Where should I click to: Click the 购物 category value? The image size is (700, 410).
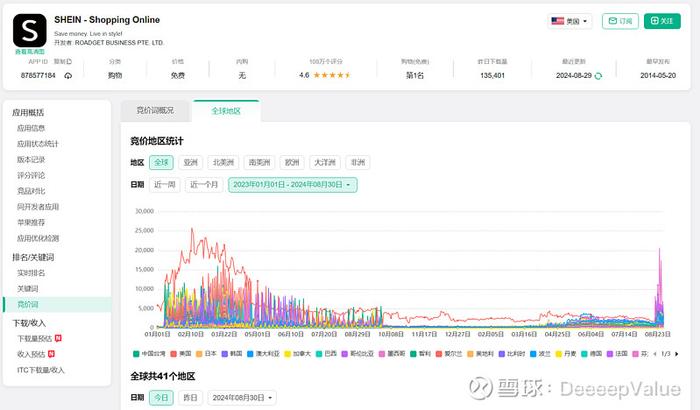click(x=115, y=75)
